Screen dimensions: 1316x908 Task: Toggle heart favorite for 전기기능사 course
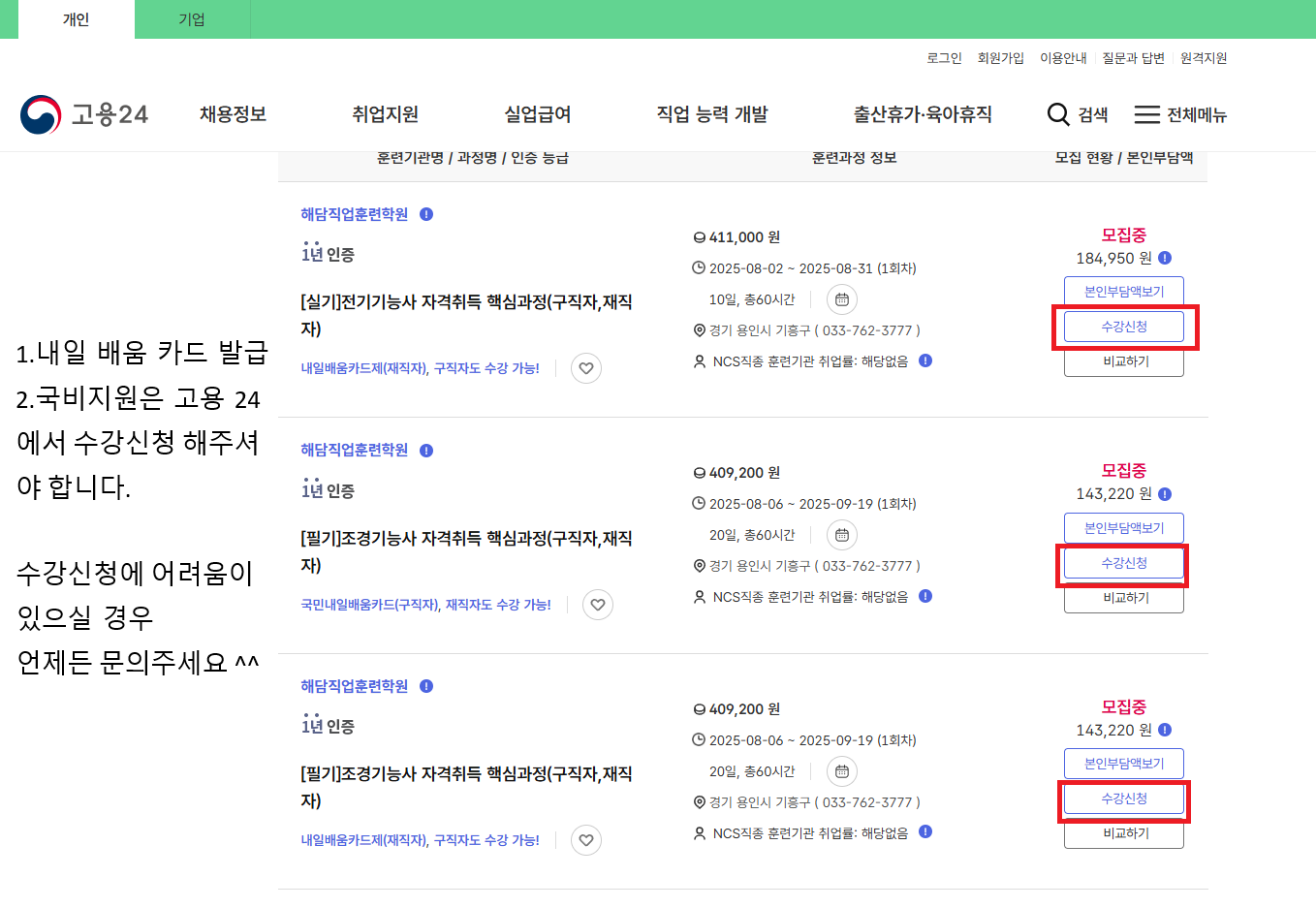(x=586, y=368)
